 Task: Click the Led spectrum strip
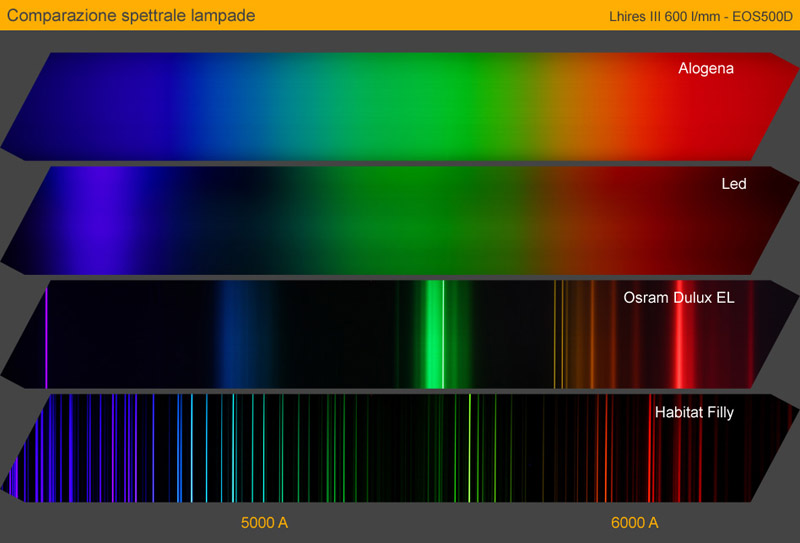click(x=400, y=220)
